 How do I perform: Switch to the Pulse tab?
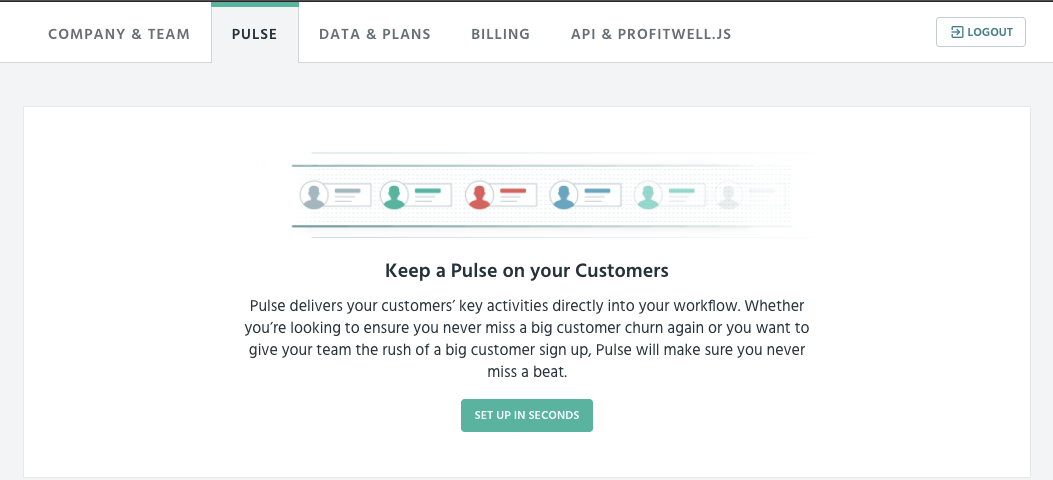(255, 34)
